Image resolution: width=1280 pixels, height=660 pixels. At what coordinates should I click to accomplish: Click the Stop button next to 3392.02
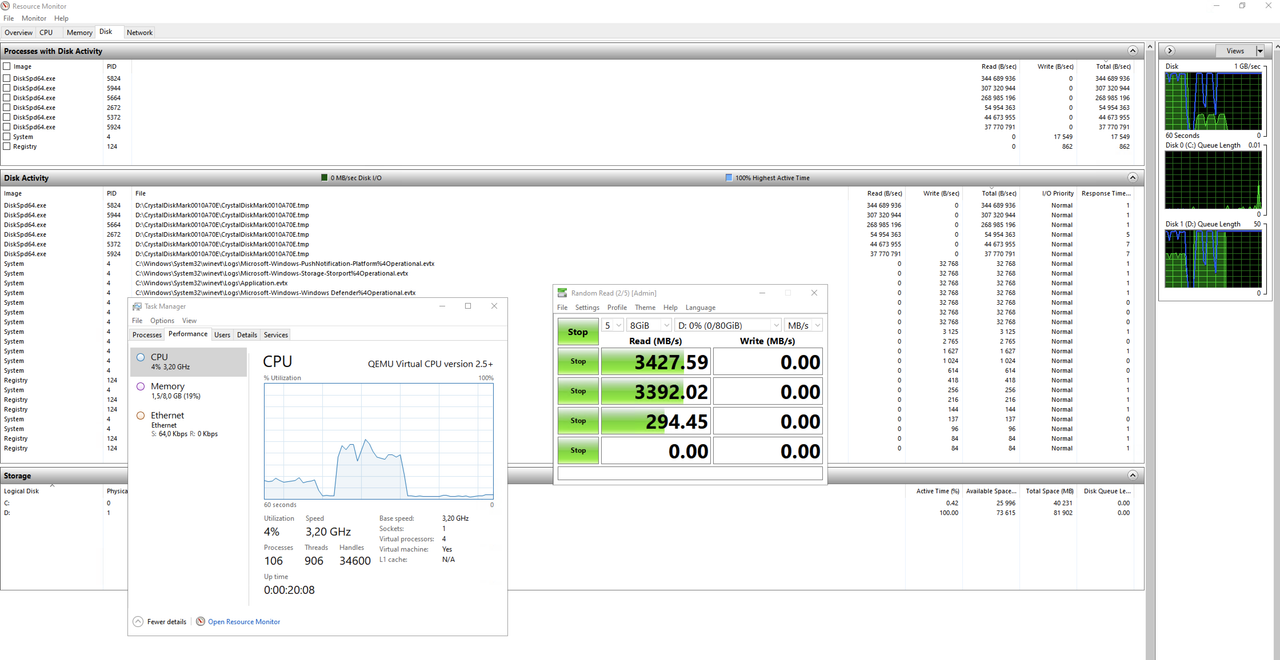coord(578,391)
